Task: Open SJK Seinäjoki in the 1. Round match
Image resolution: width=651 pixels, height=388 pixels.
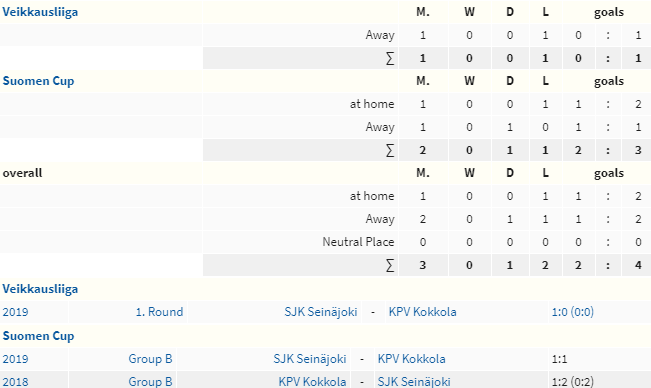Action: 321,312
